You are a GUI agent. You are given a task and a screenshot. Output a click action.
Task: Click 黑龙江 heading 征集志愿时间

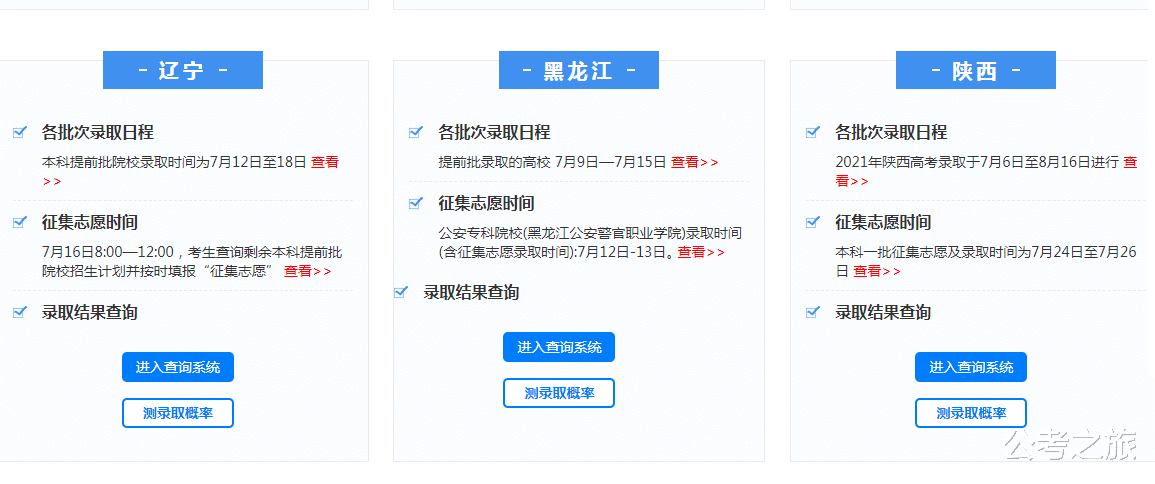[486, 203]
